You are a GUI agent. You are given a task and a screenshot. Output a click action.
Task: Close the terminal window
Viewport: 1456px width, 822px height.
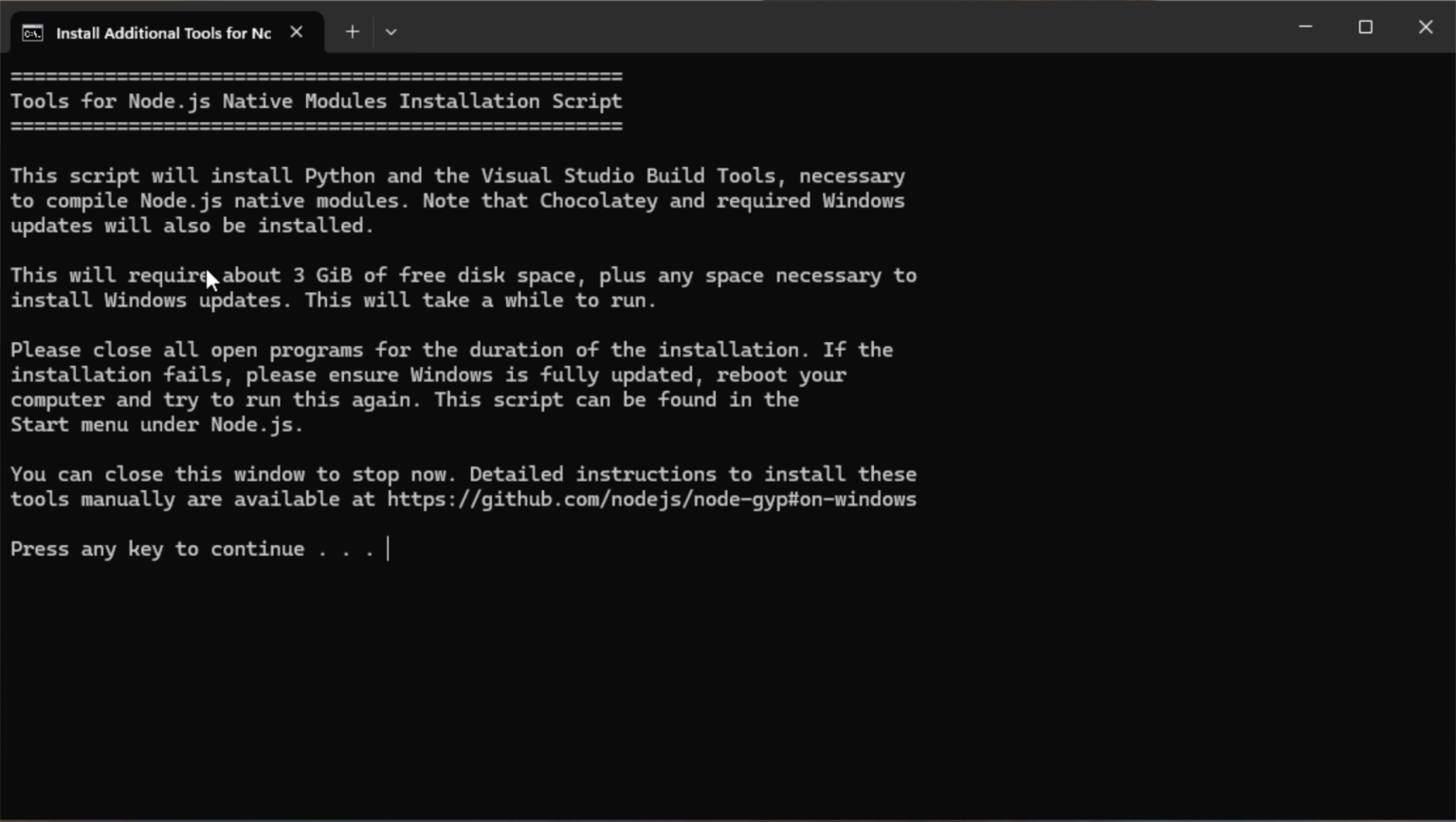[x=1426, y=27]
